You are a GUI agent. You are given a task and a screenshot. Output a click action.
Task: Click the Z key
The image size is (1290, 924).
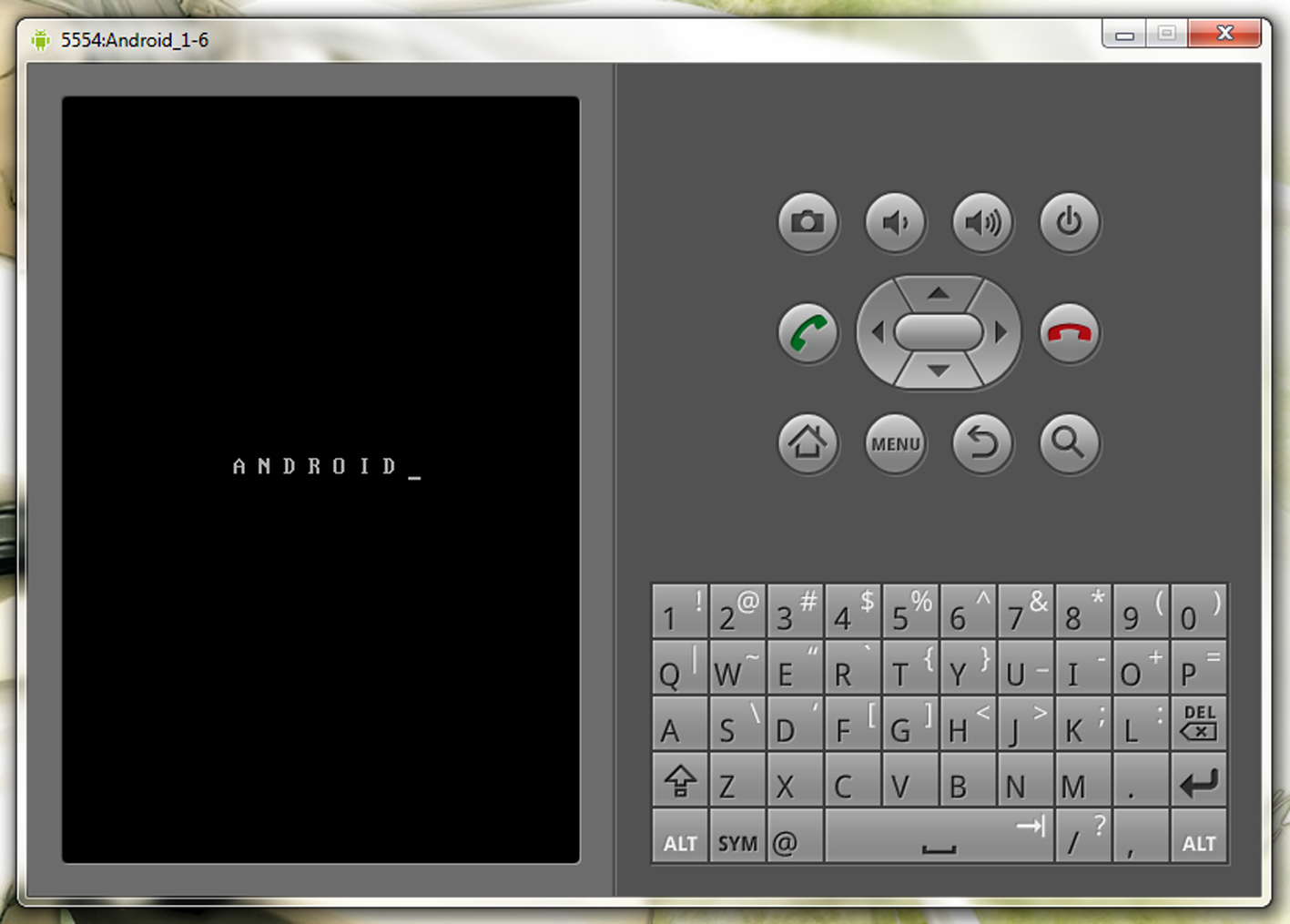737,780
